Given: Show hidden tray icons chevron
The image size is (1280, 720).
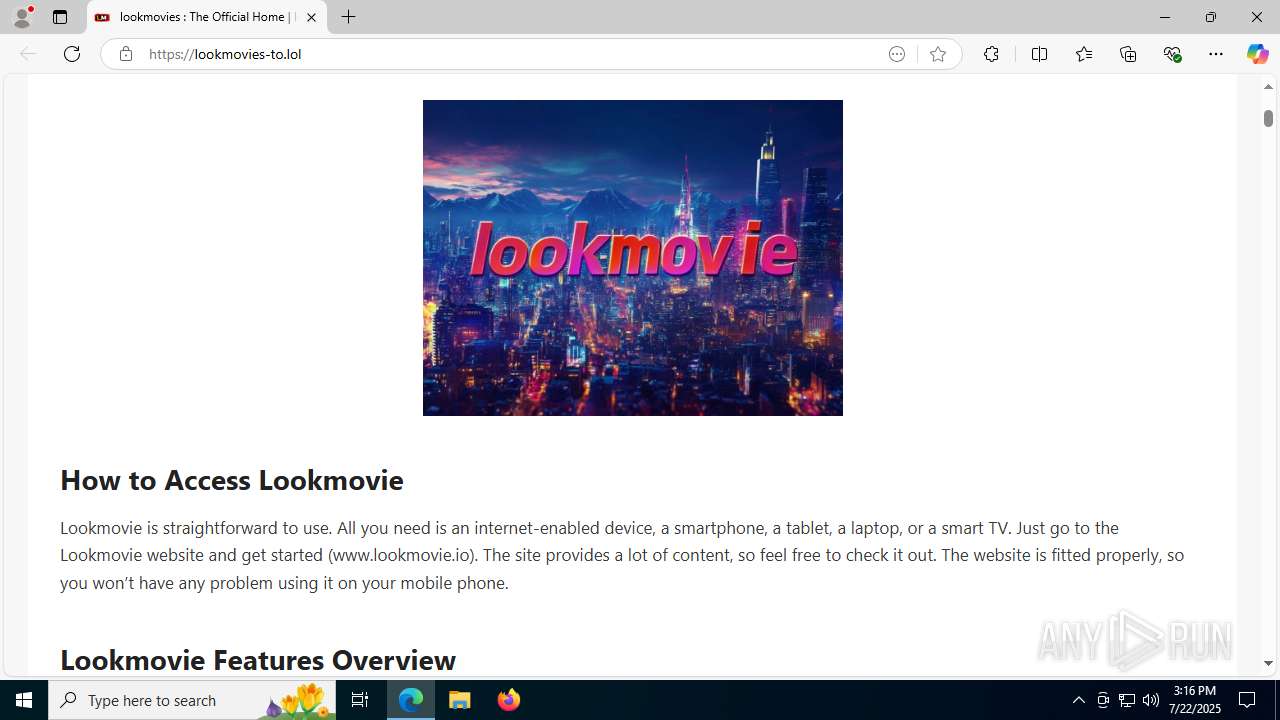Looking at the screenshot, I should pyautogui.click(x=1078, y=700).
